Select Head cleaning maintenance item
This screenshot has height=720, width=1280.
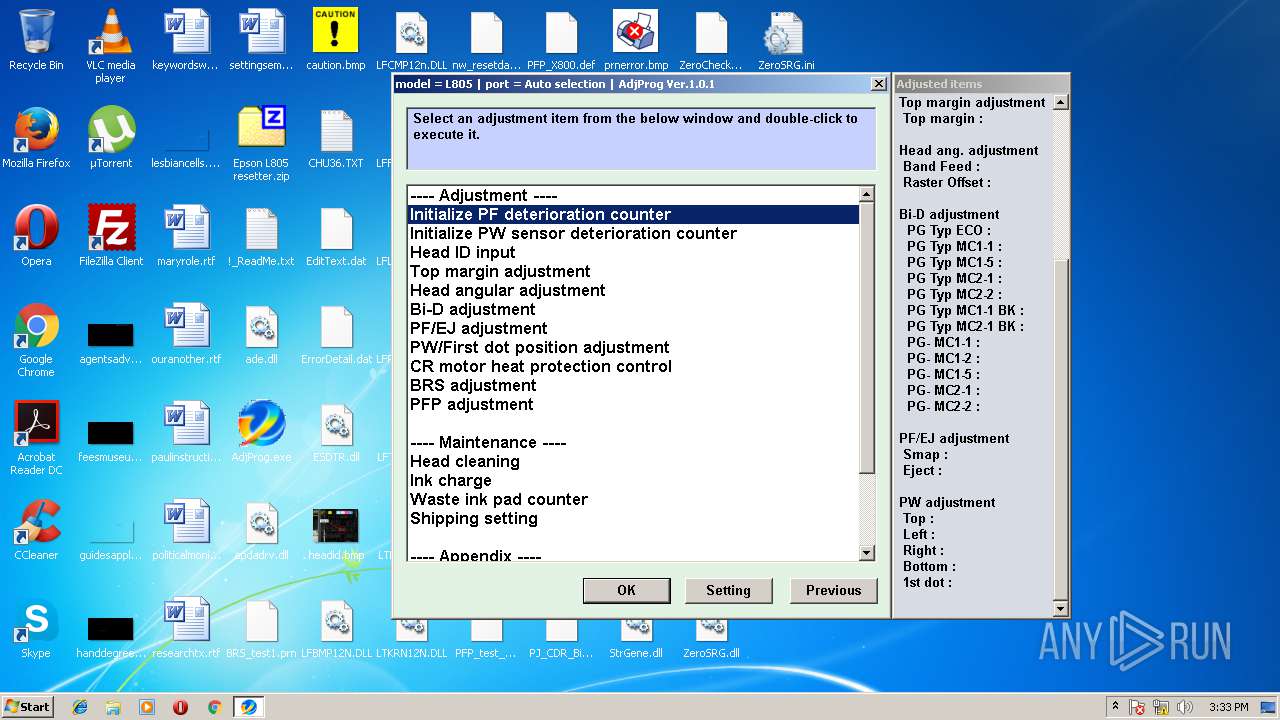633,461
